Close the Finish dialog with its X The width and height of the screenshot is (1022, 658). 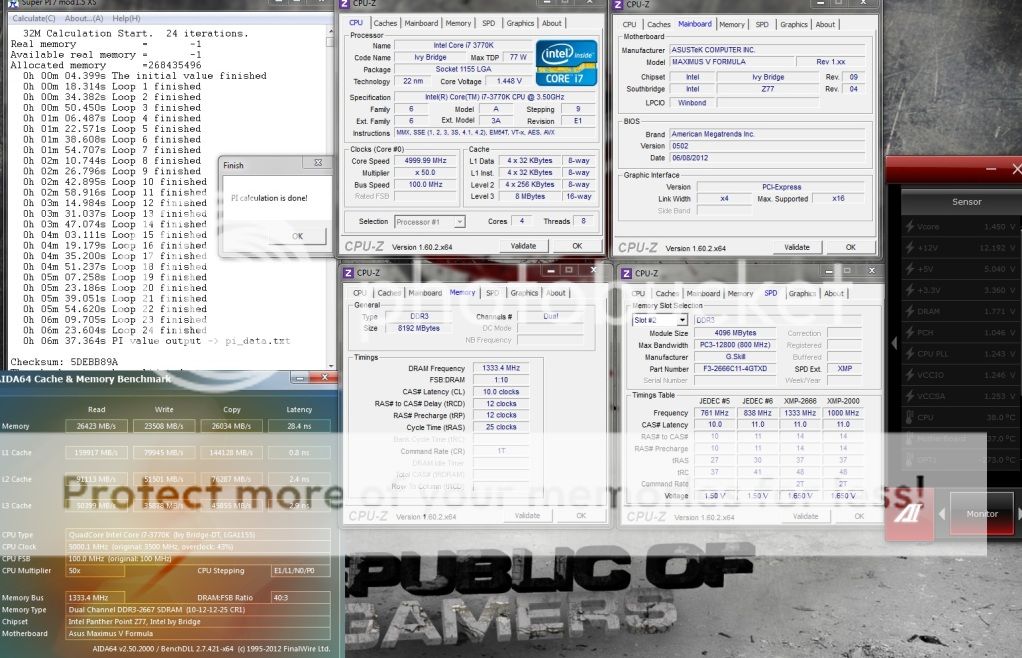318,165
